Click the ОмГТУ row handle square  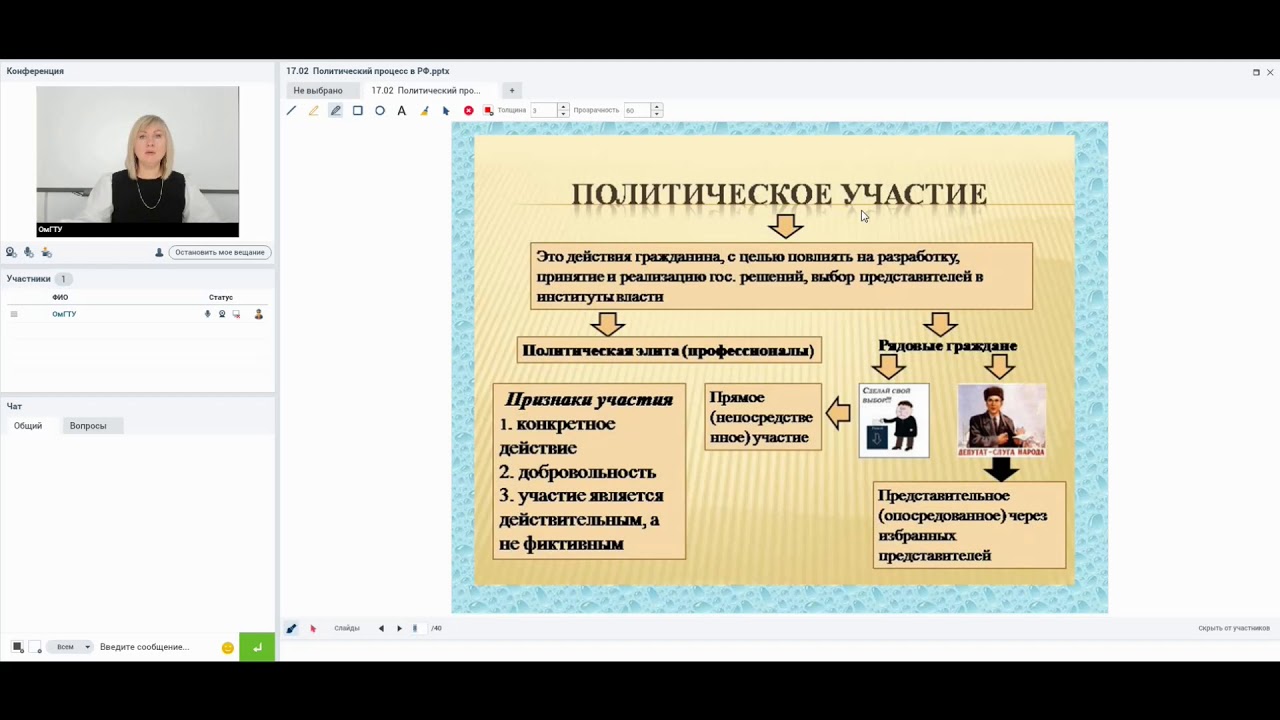click(14, 314)
